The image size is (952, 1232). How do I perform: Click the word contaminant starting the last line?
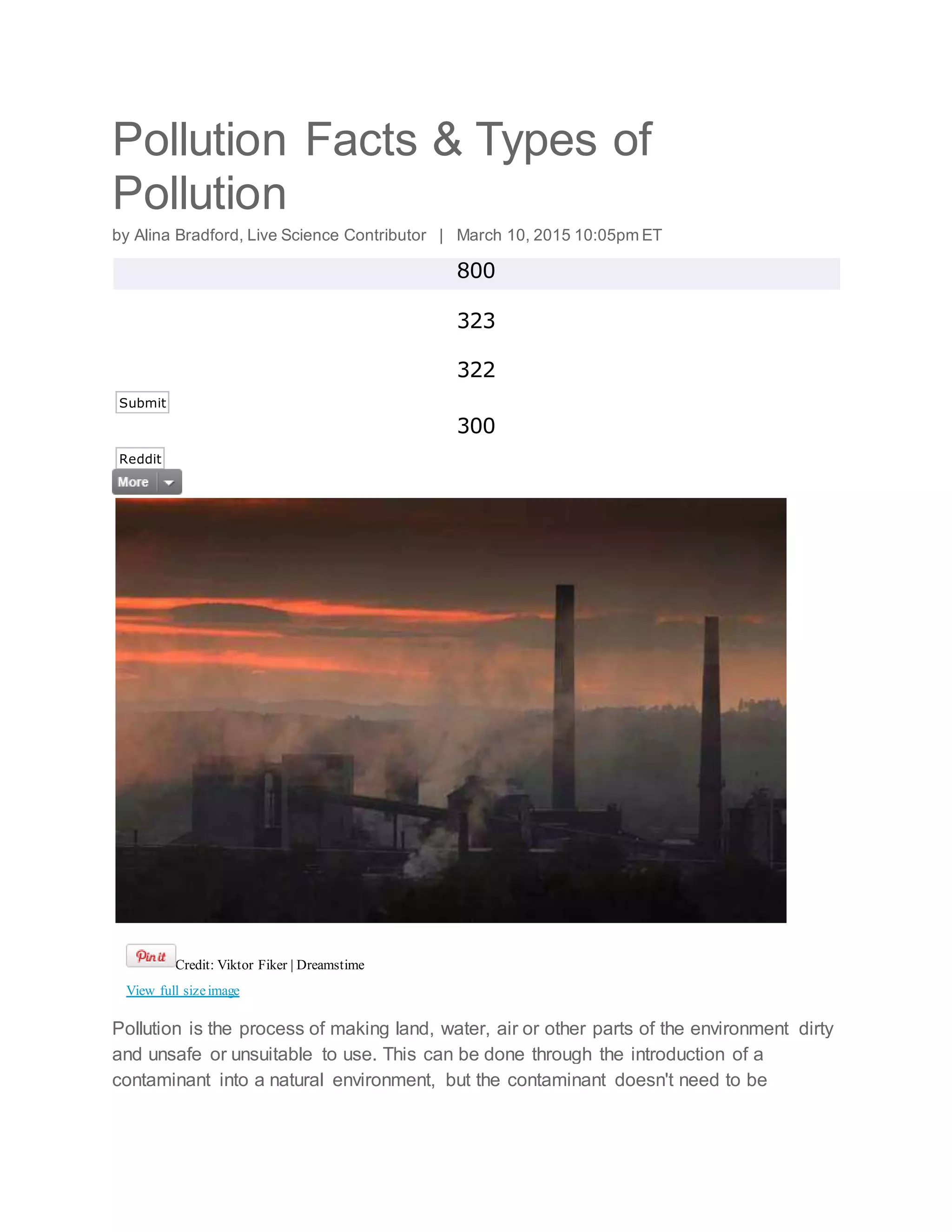coord(161,1080)
